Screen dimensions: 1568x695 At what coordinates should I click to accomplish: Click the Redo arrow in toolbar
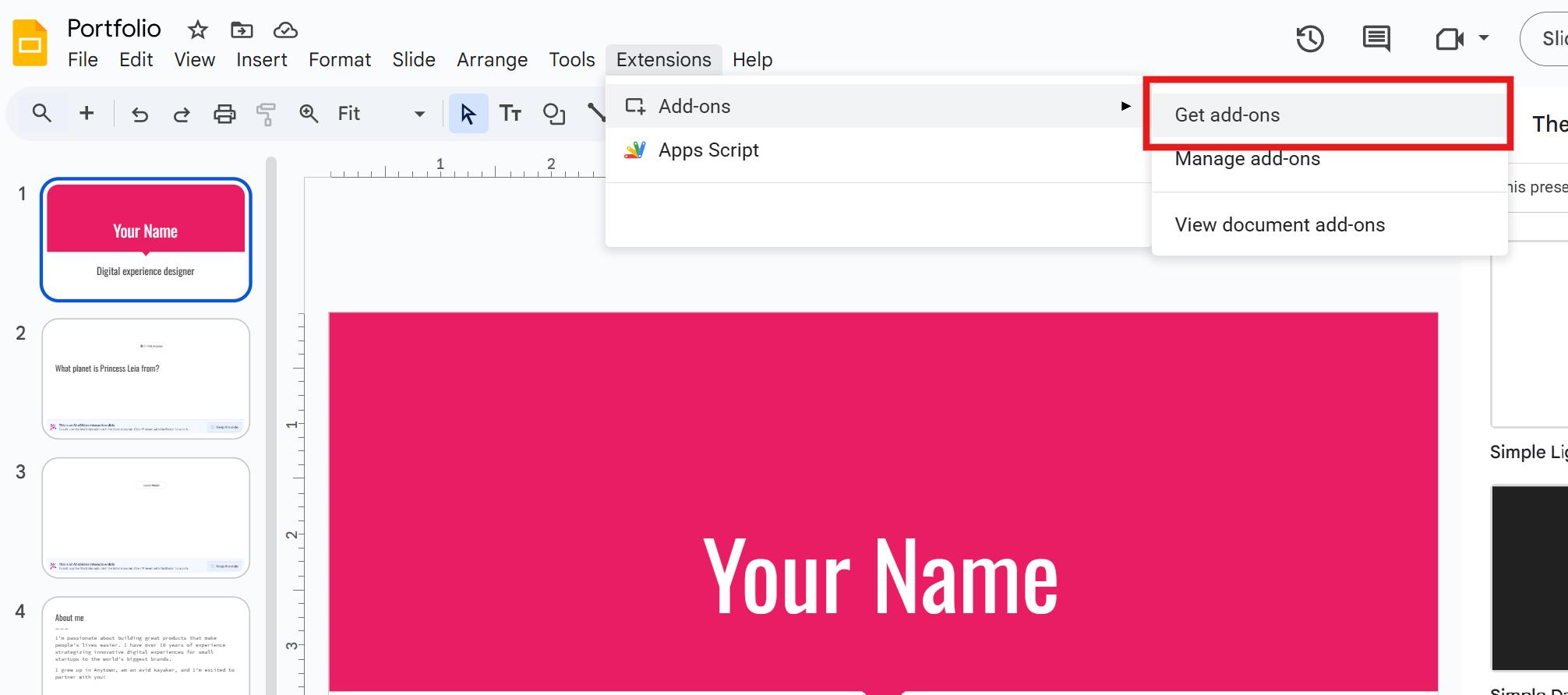pos(182,115)
